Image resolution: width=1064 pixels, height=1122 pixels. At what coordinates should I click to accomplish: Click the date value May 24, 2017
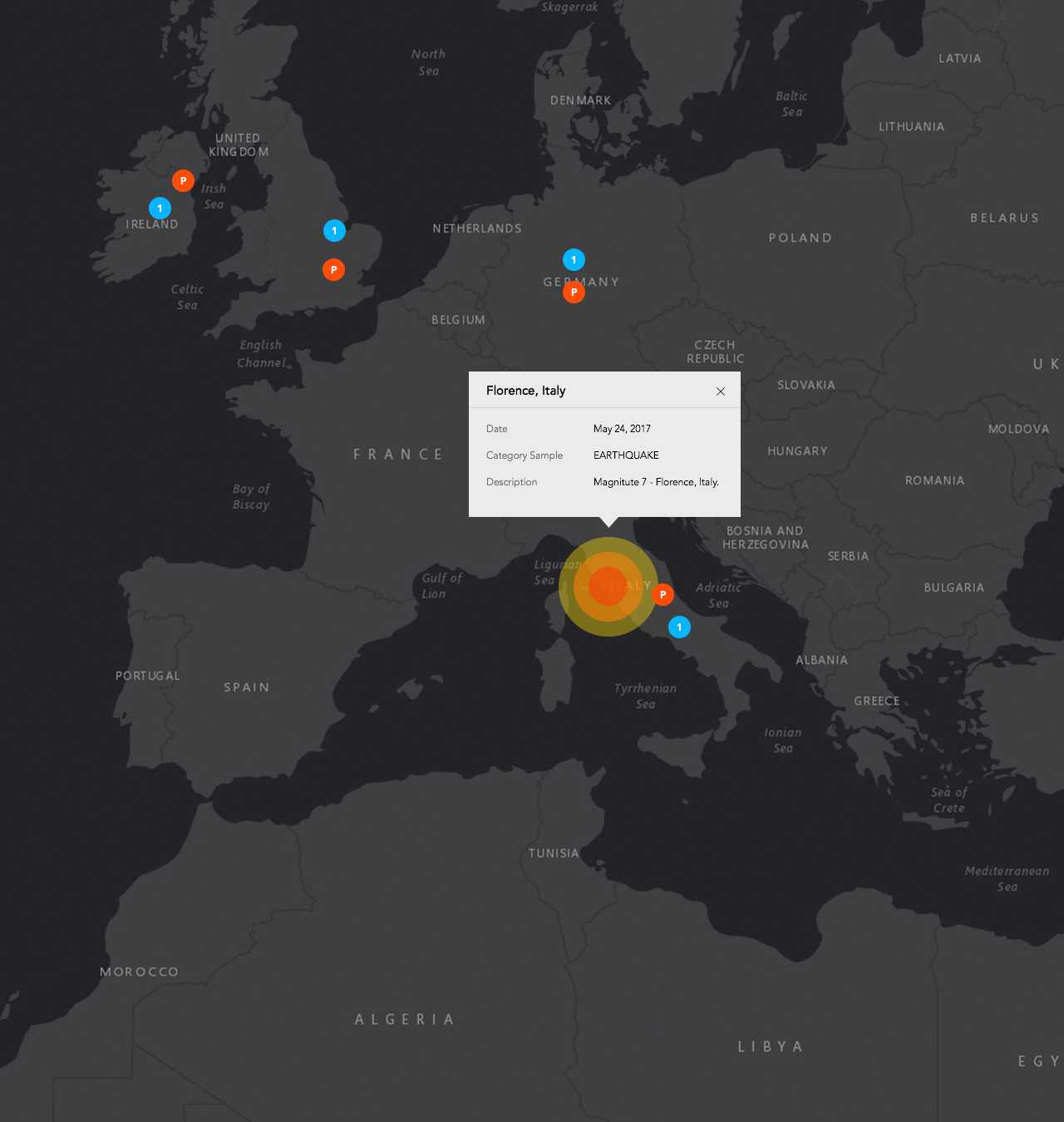click(x=622, y=429)
